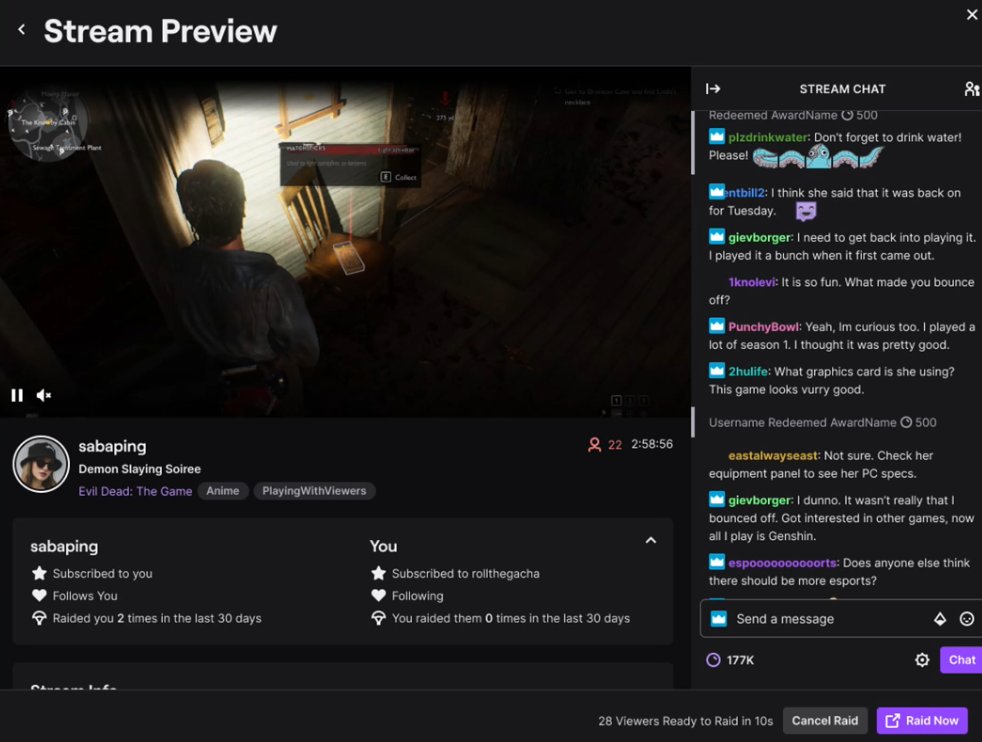
Task: Select the Anime tag
Action: pos(223,491)
